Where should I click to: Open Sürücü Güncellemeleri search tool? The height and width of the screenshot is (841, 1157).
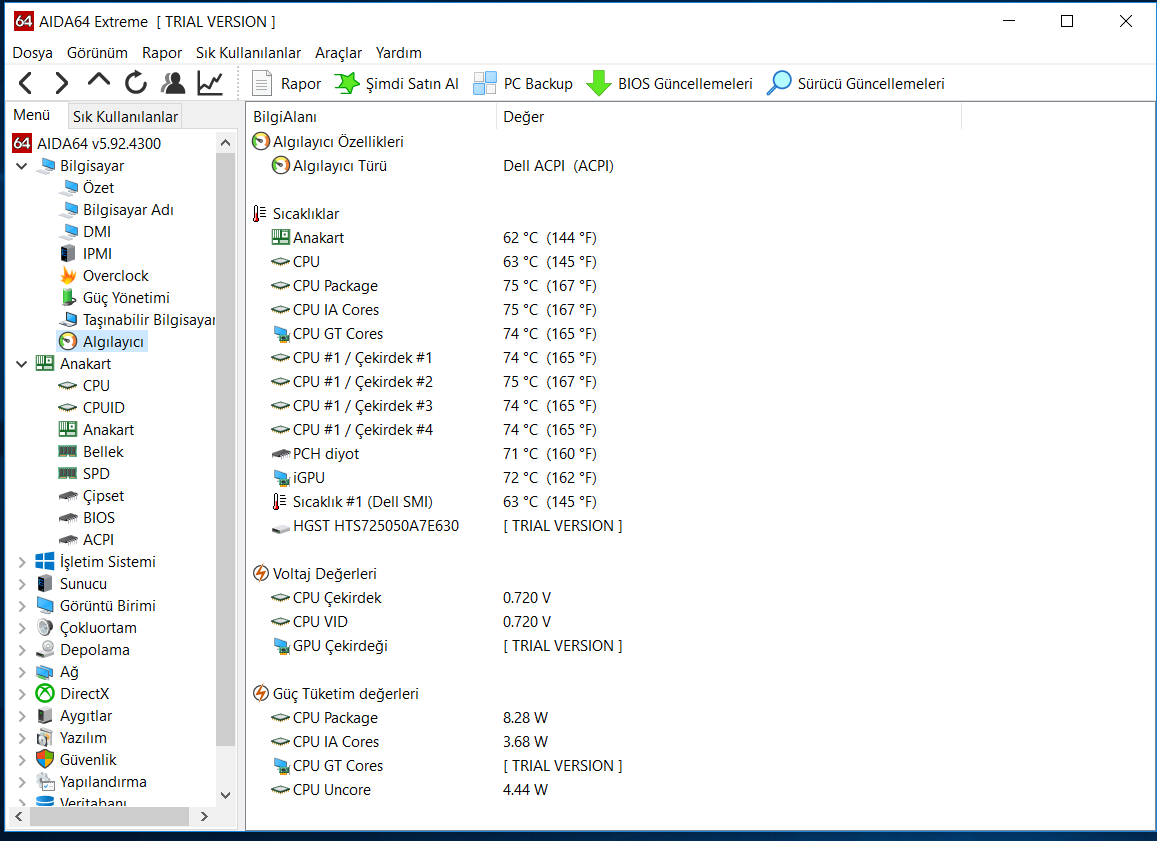click(x=855, y=84)
